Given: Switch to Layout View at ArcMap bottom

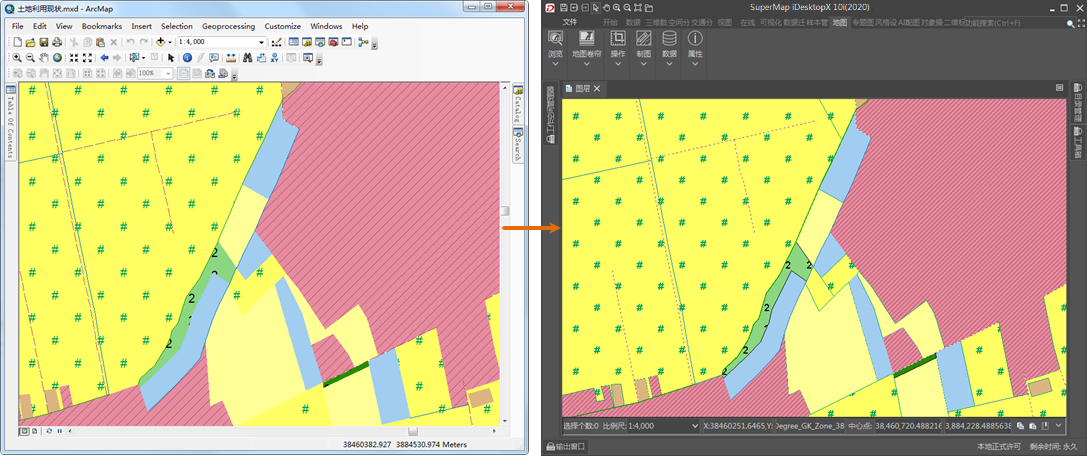Looking at the screenshot, I should [x=34, y=431].
